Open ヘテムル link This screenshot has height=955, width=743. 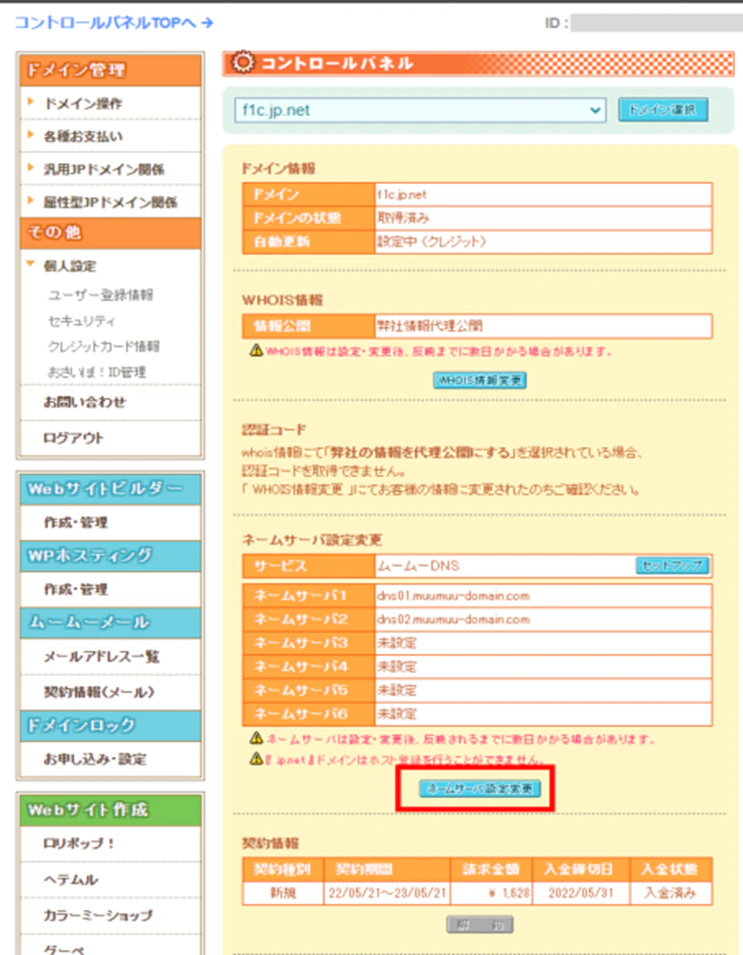point(71,879)
